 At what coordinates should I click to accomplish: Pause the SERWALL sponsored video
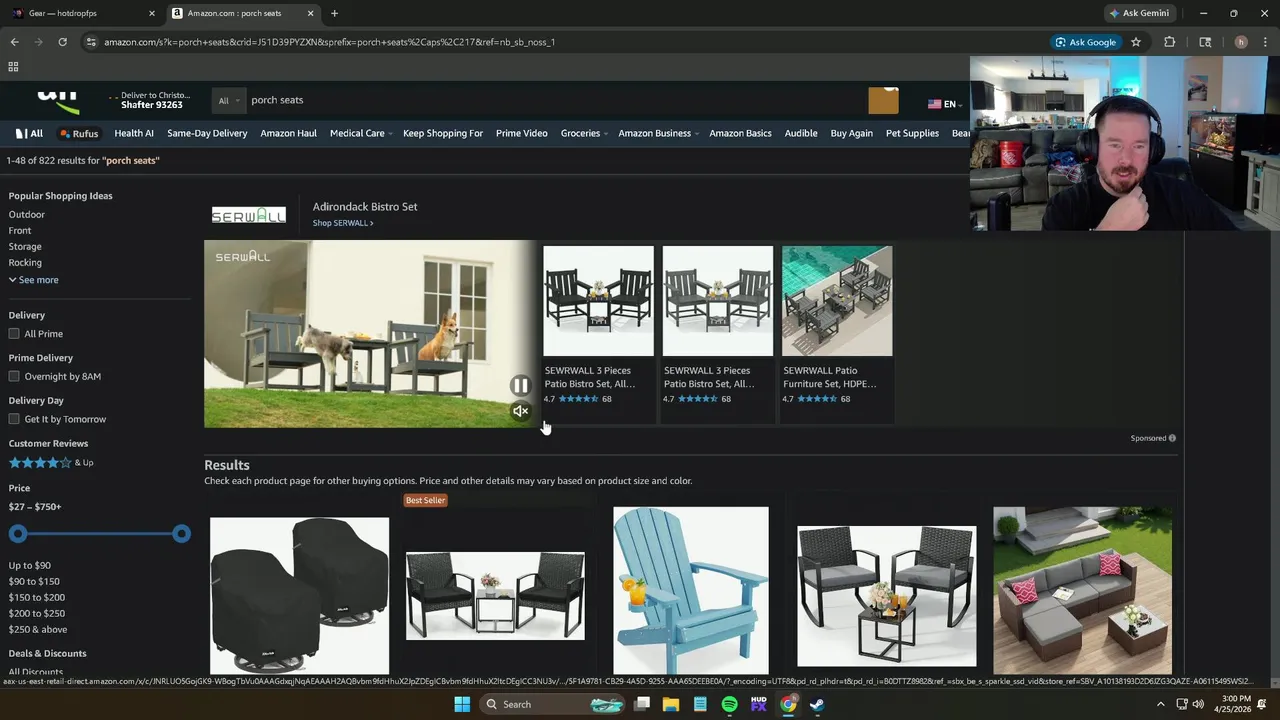click(x=520, y=385)
